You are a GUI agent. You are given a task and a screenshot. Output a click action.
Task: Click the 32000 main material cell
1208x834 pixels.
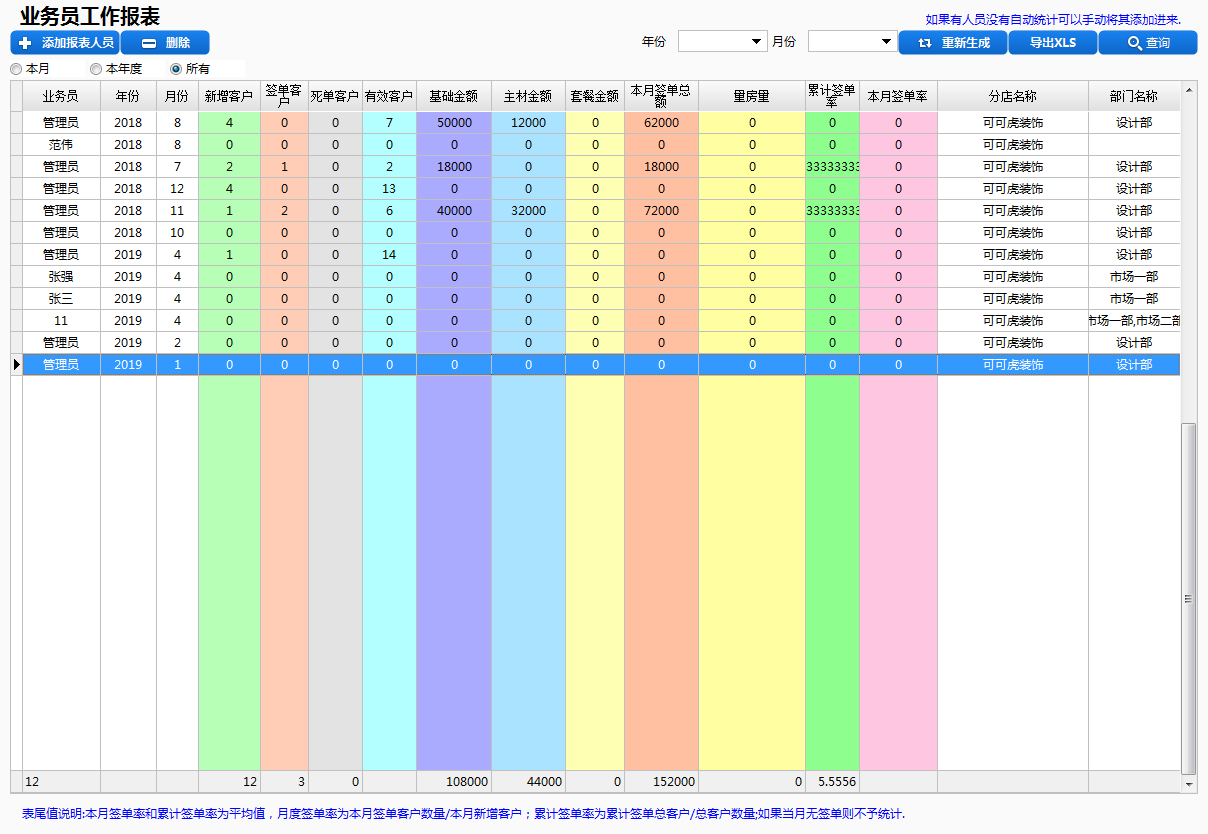pos(528,211)
